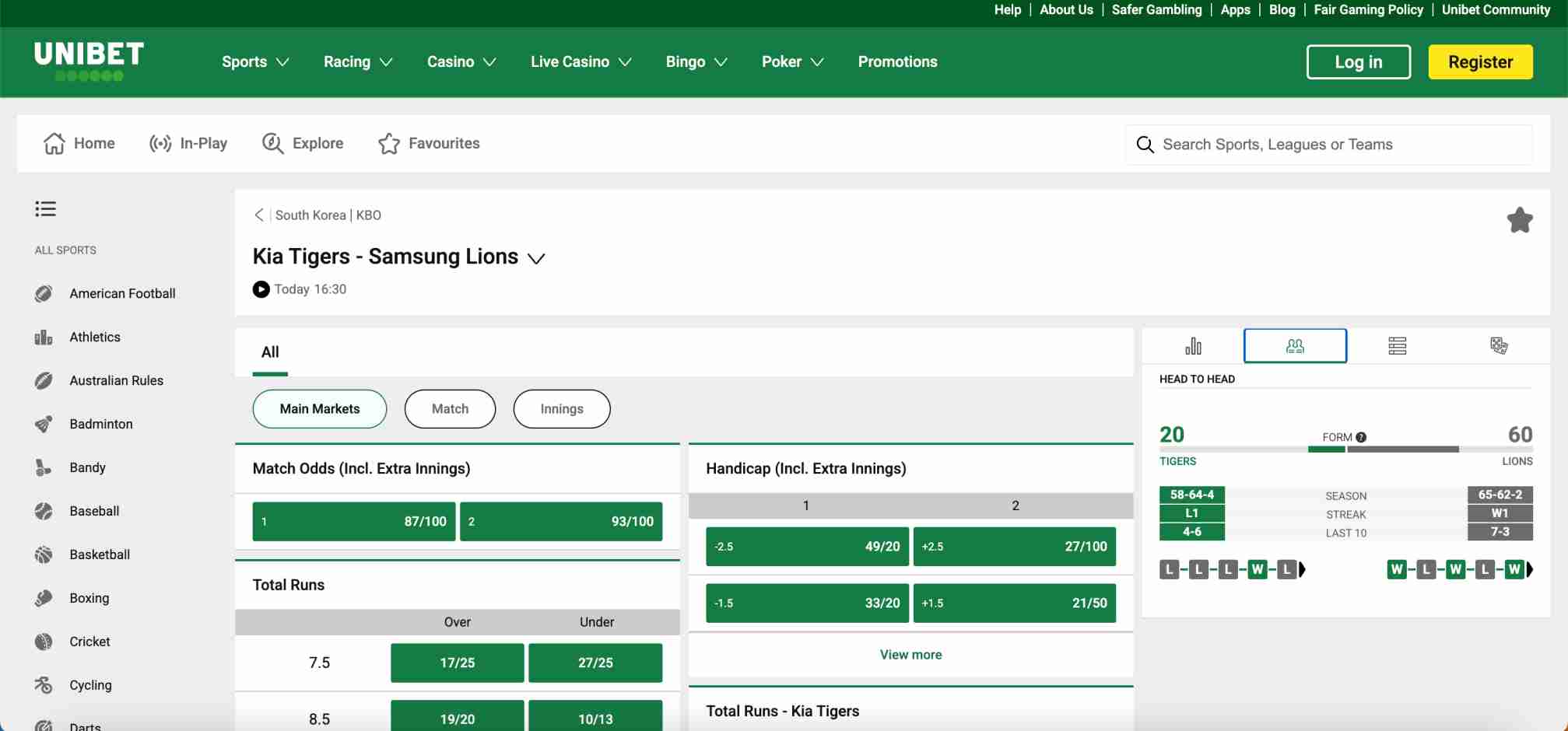Viewport: 1568px width, 731px height.
Task: Select Samsung Lions win at 93/100
Action: click(x=561, y=522)
